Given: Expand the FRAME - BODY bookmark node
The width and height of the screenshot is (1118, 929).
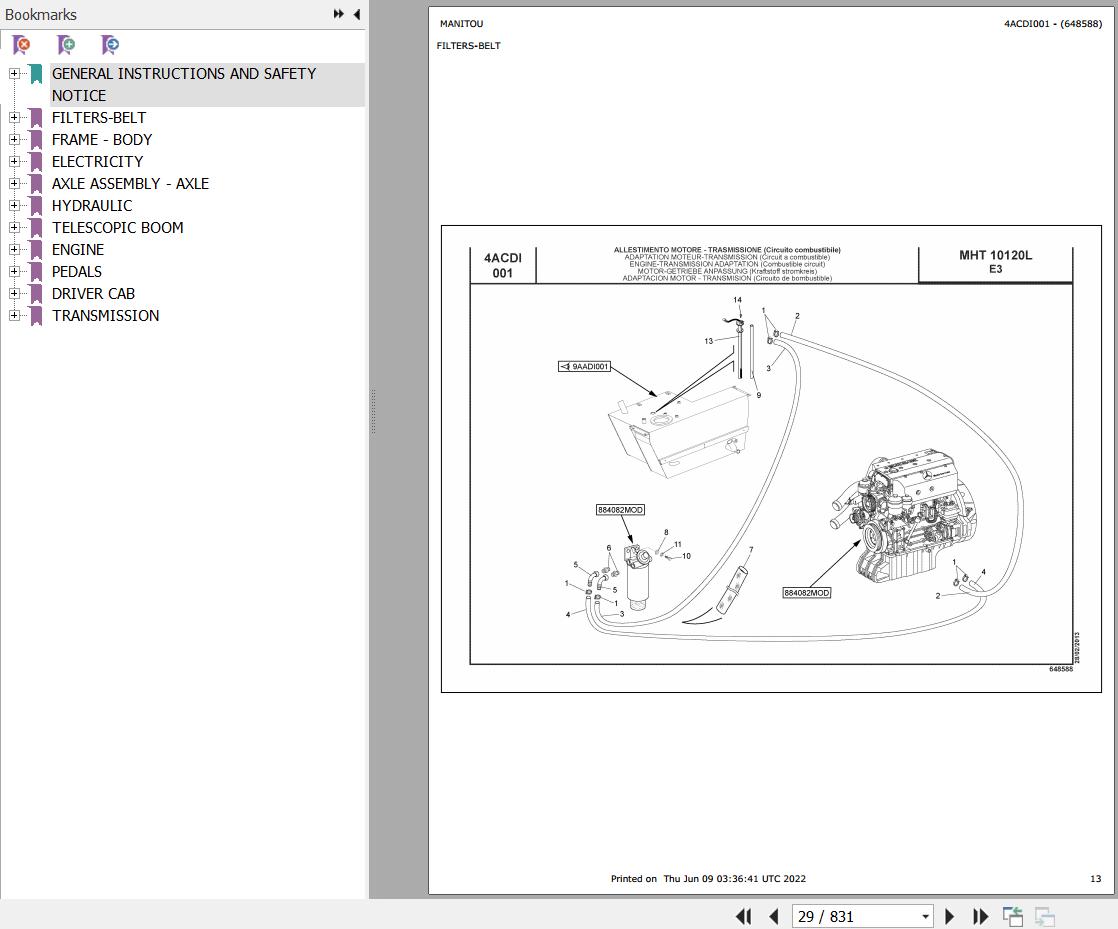Looking at the screenshot, I should point(14,140).
